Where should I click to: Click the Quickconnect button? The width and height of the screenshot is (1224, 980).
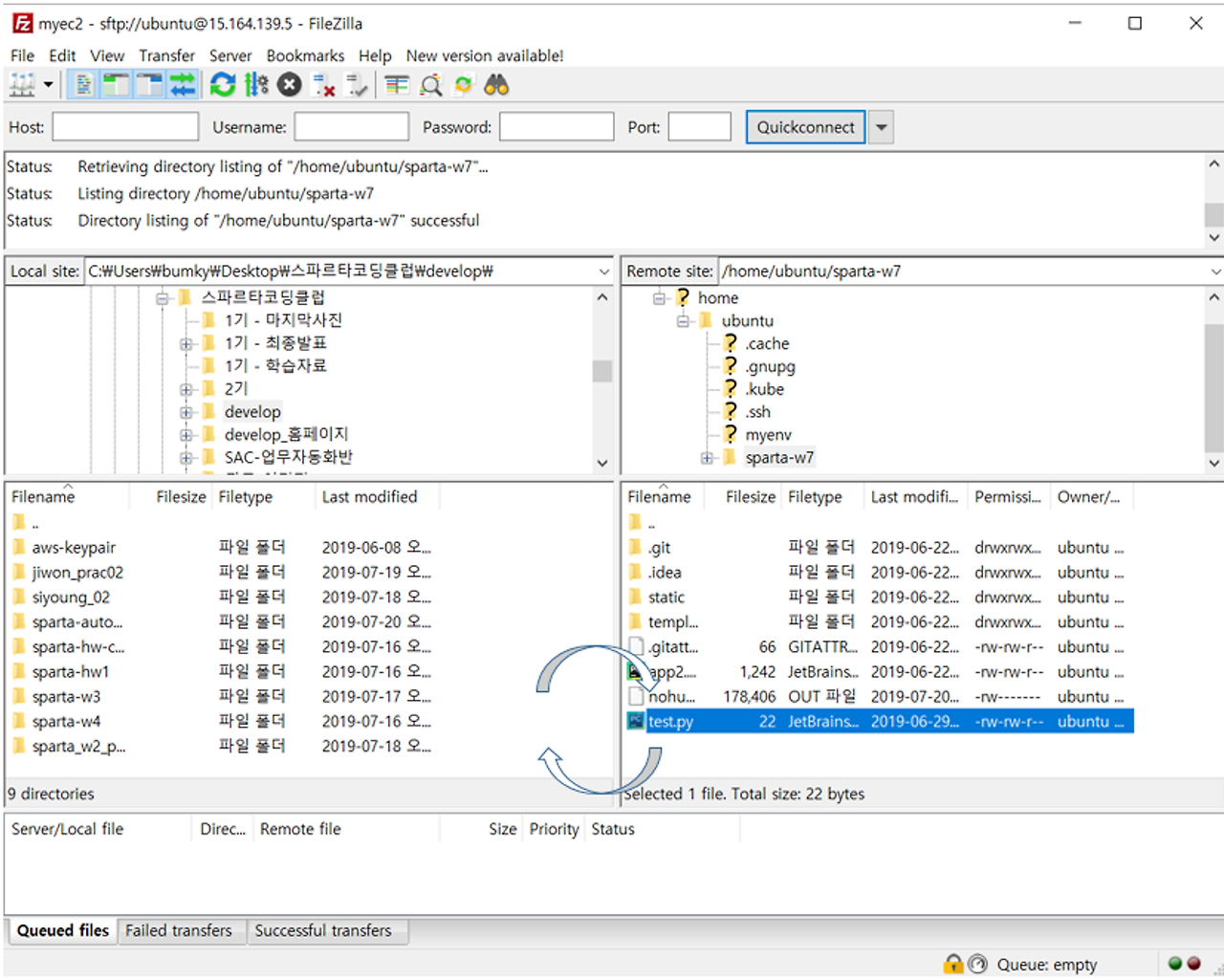805,127
